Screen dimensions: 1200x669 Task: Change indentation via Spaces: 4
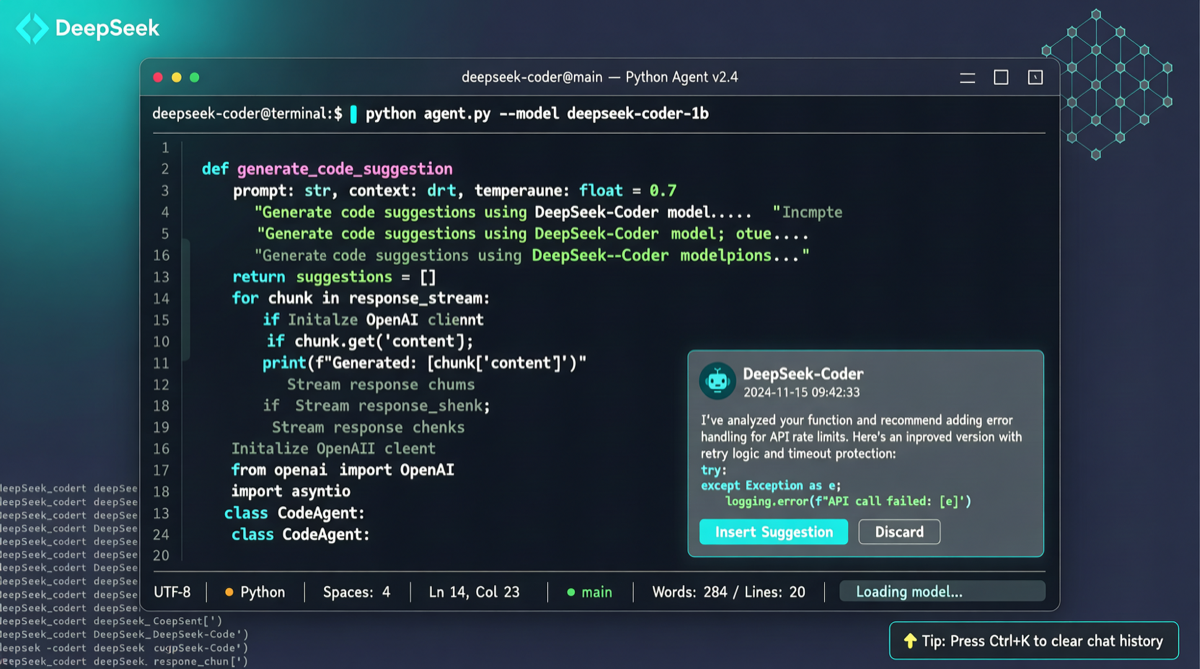click(356, 592)
